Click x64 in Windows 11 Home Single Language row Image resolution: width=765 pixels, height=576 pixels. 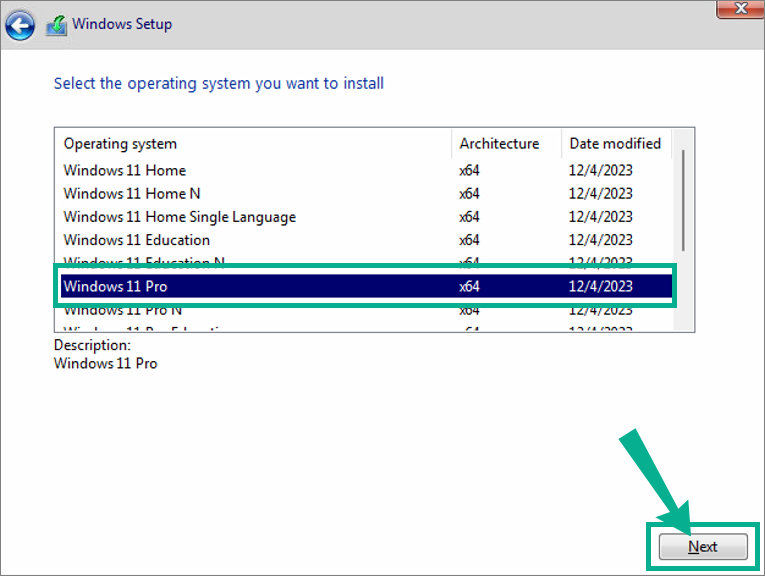(469, 217)
